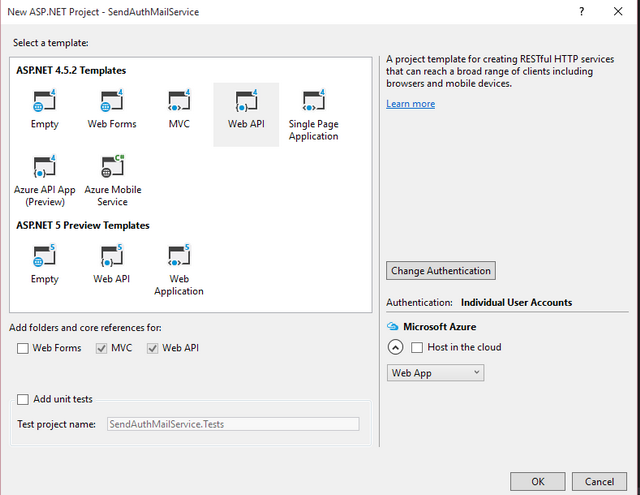Click the Microsoft Azure heading text

(x=440, y=327)
